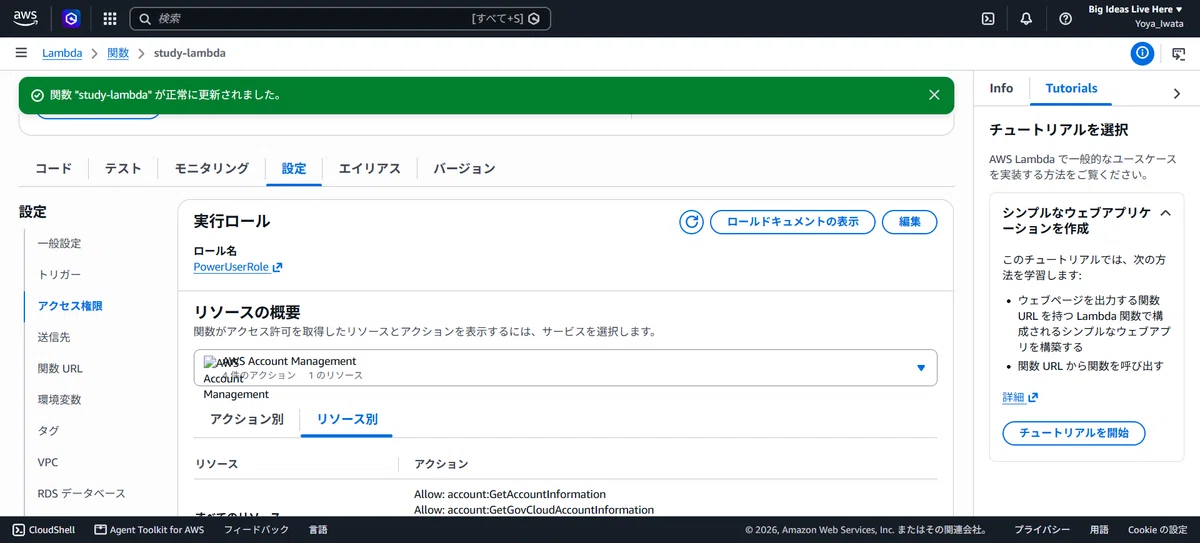Select the アクション別 tab

[x=246, y=420]
